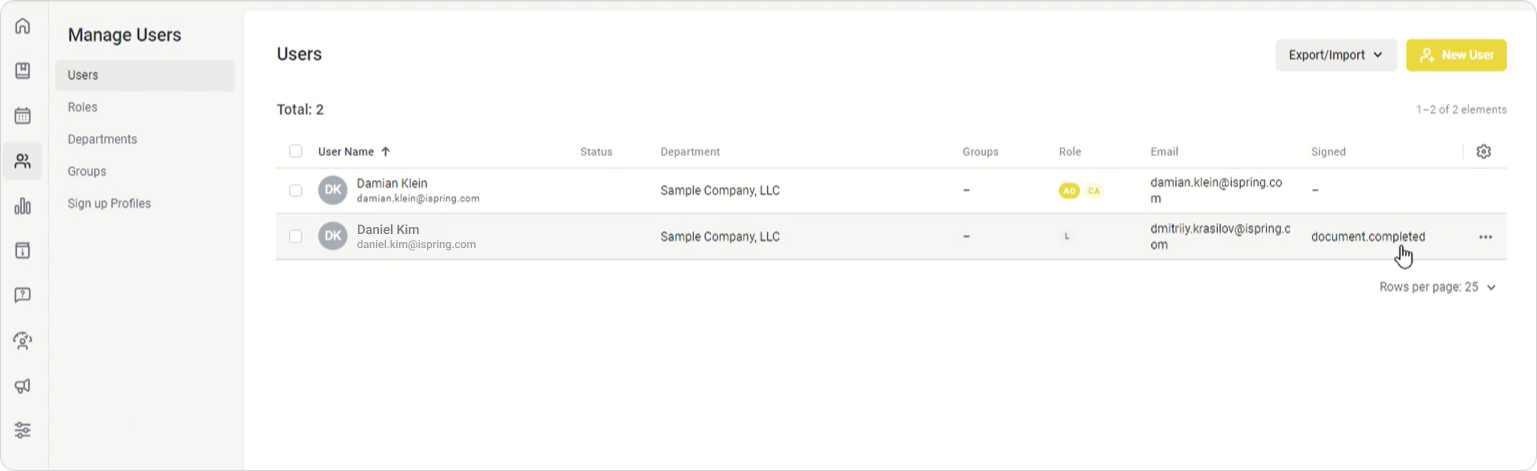Image resolution: width=1537 pixels, height=471 pixels.
Task: Open the Rows per page dropdown
Action: pyautogui.click(x=1437, y=287)
